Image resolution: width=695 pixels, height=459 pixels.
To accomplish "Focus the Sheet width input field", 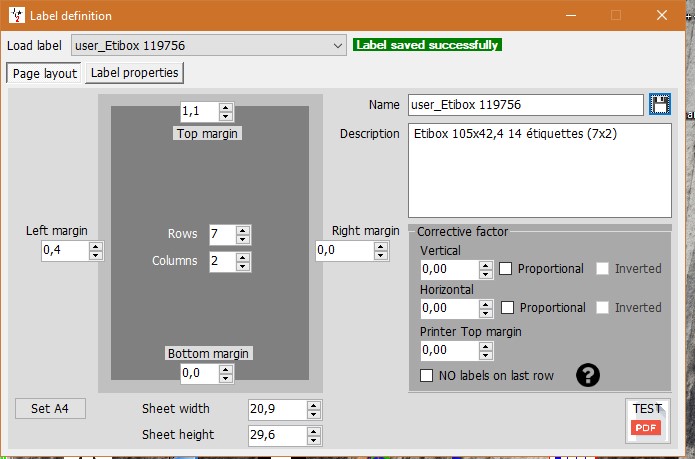I will pos(277,409).
